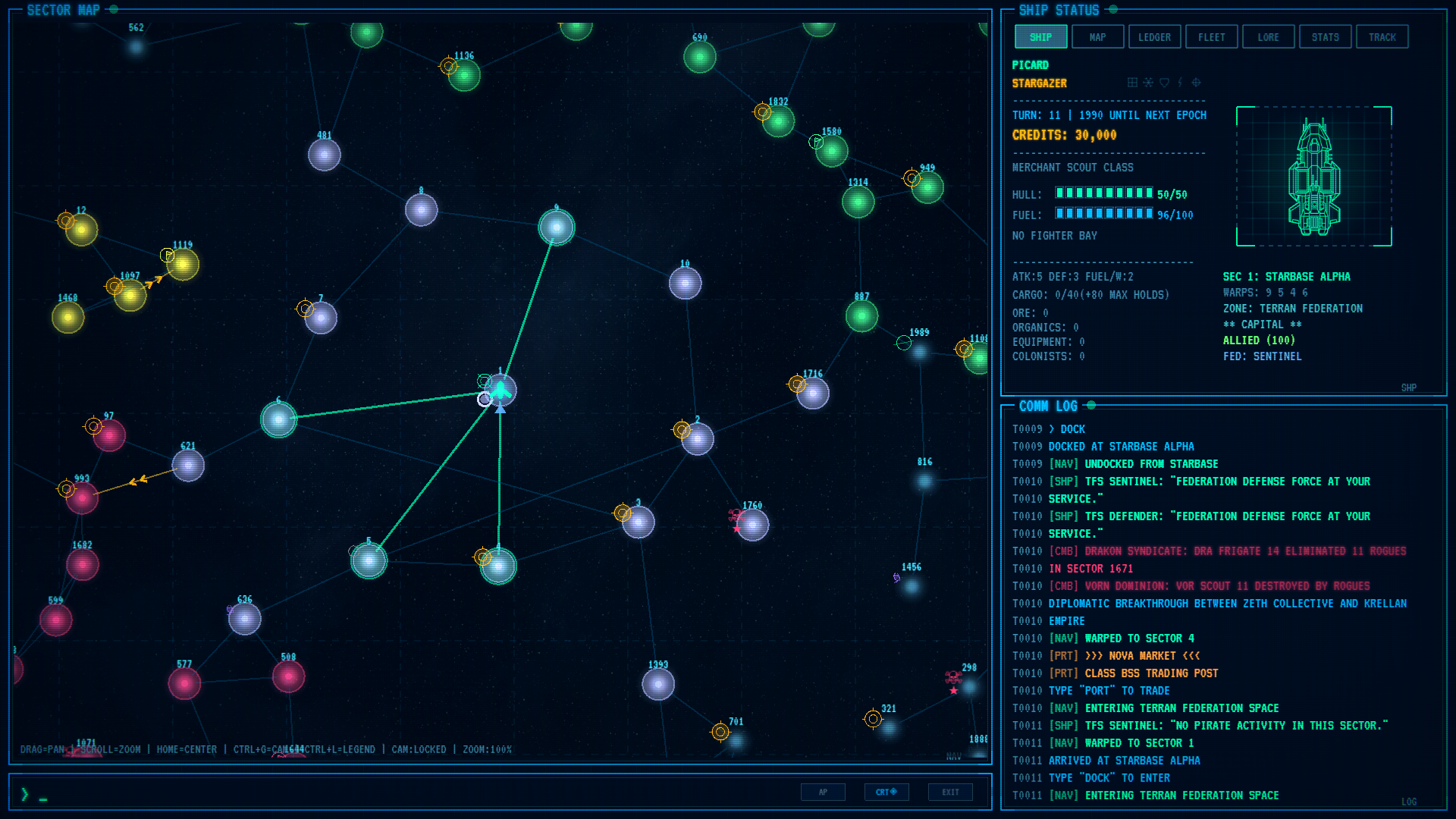This screenshot has width=1456, height=819.
Task: Click the FUEL status bar
Action: tap(1104, 214)
